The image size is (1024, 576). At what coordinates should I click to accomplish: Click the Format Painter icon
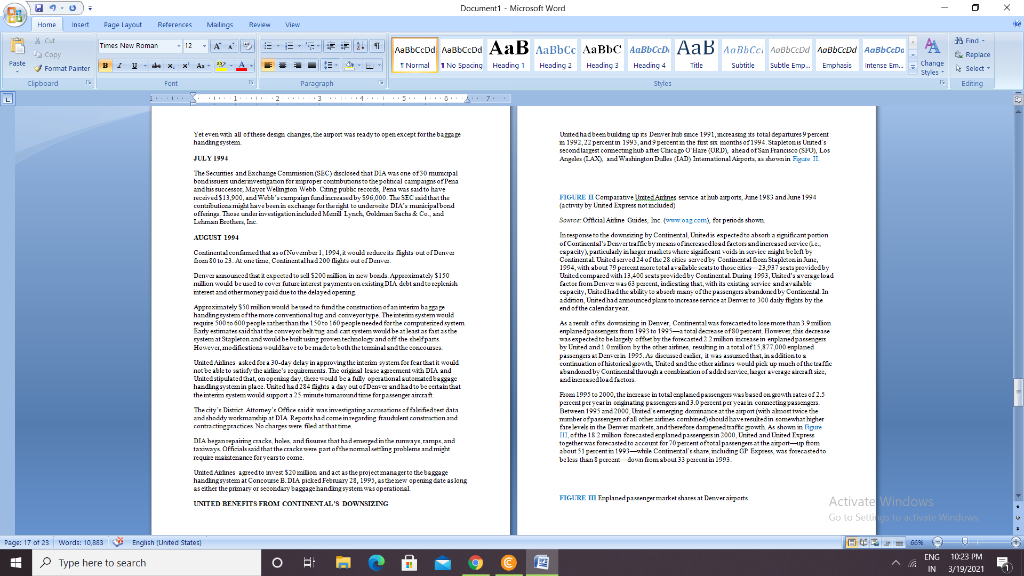pyautogui.click(x=38, y=67)
